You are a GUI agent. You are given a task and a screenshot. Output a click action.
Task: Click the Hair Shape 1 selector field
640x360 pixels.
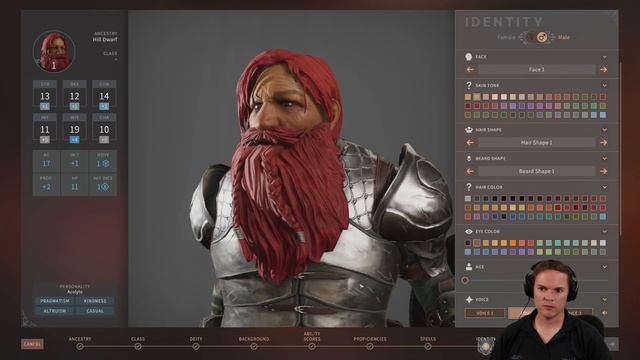[x=537, y=142]
